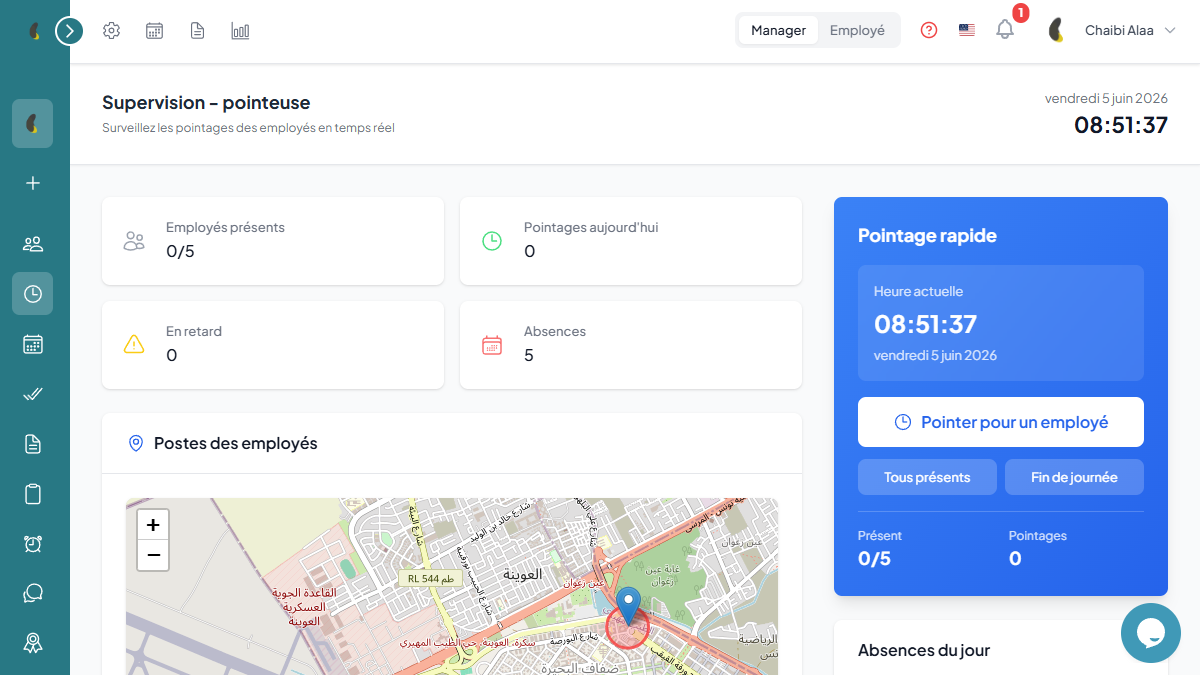Open the documents page icon in sidebar
Screen dimensions: 1200x675
(33, 444)
